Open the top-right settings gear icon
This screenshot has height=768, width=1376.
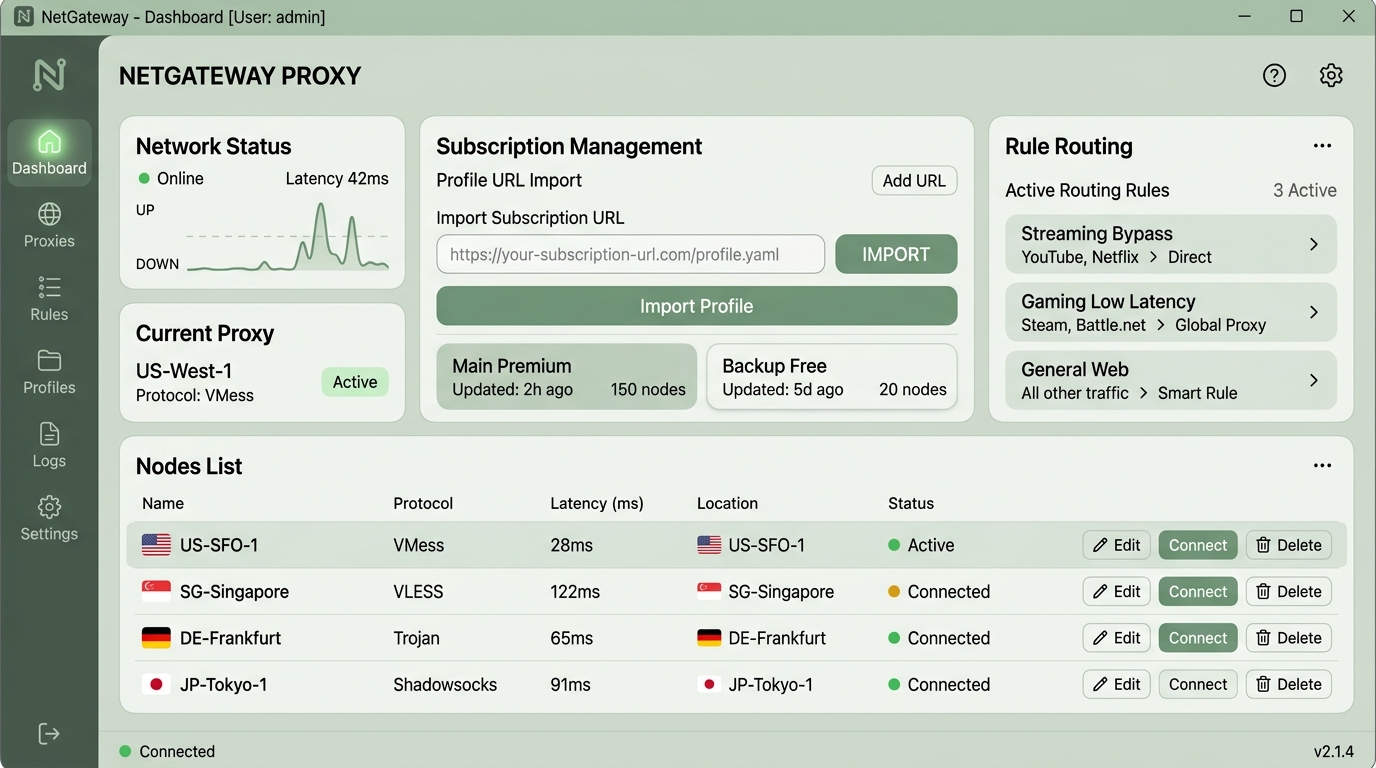click(1331, 75)
